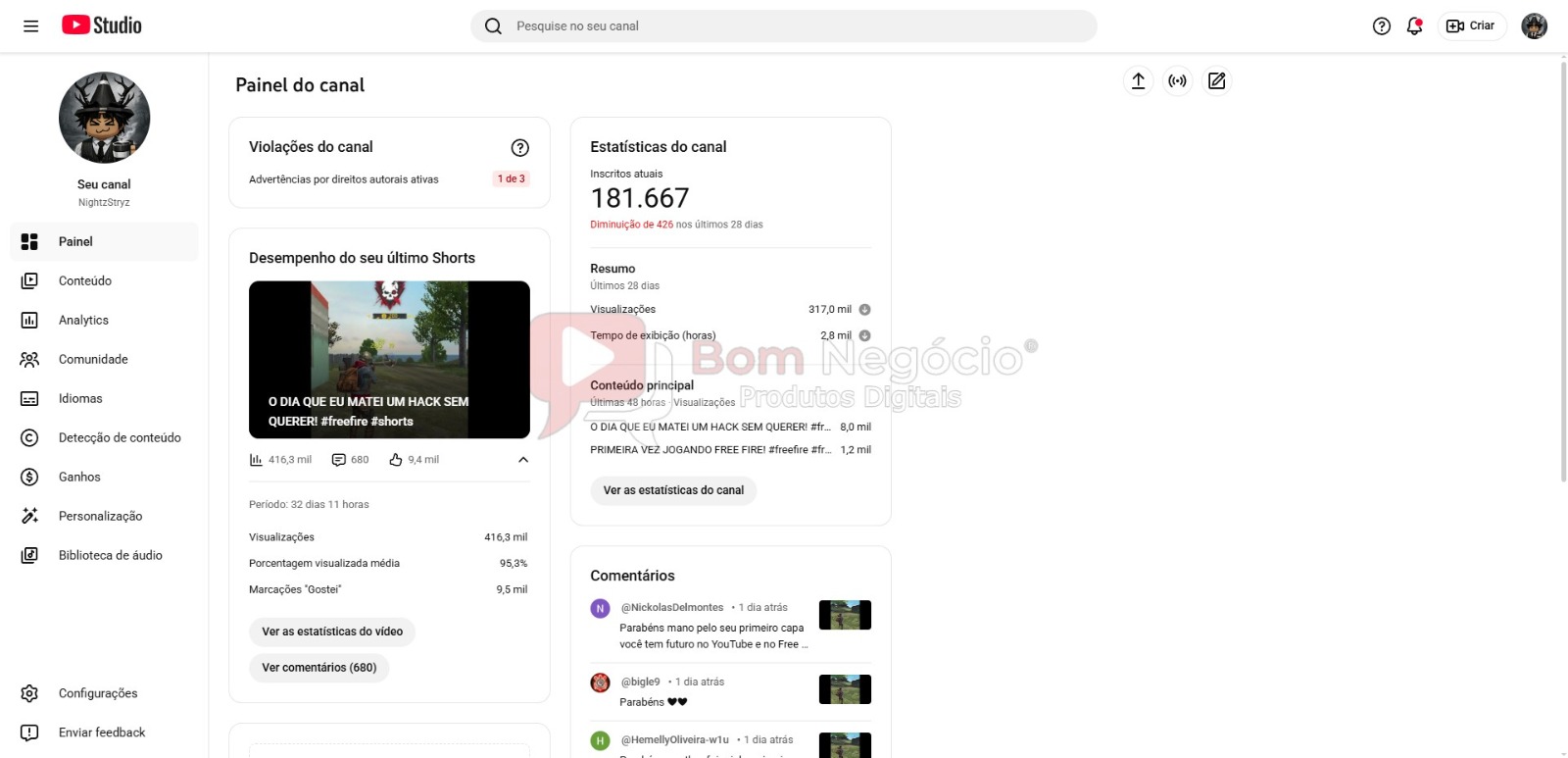1568x758 pixels.
Task: Open @bigle9 commenter name
Action: pyautogui.click(x=641, y=682)
